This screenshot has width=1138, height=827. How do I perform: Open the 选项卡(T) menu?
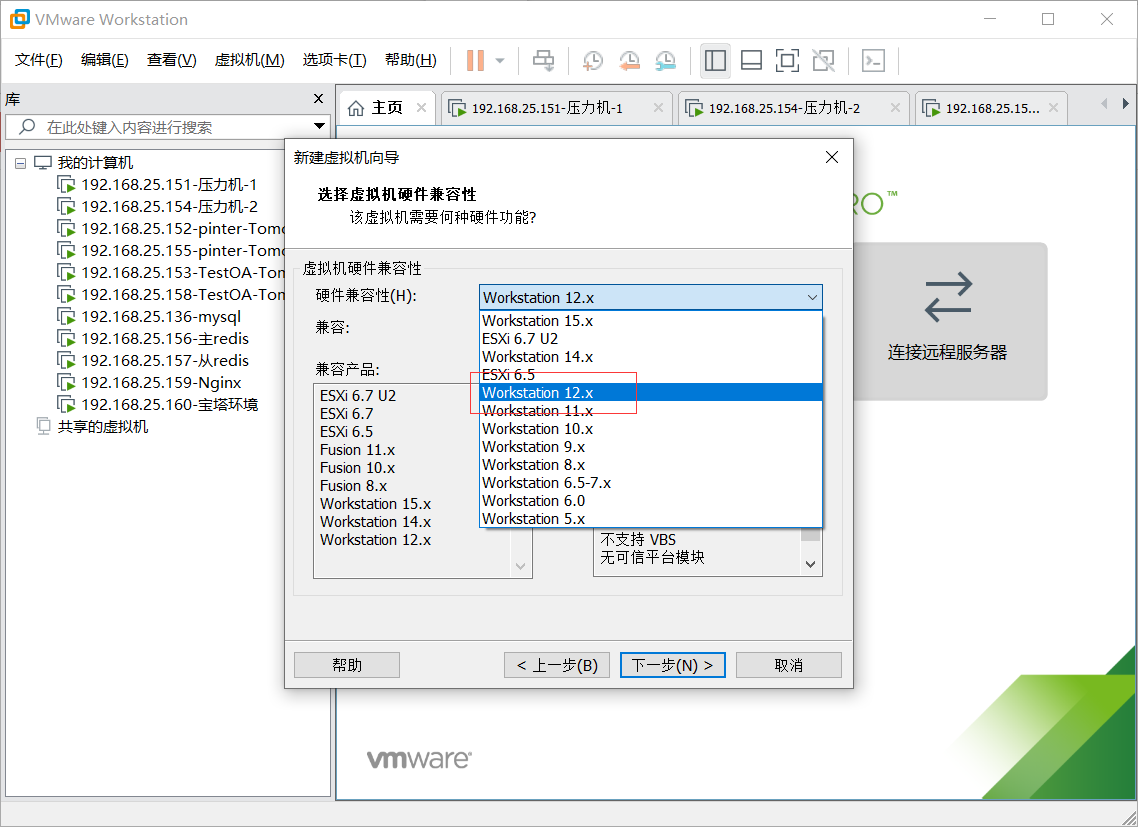pyautogui.click(x=334, y=60)
